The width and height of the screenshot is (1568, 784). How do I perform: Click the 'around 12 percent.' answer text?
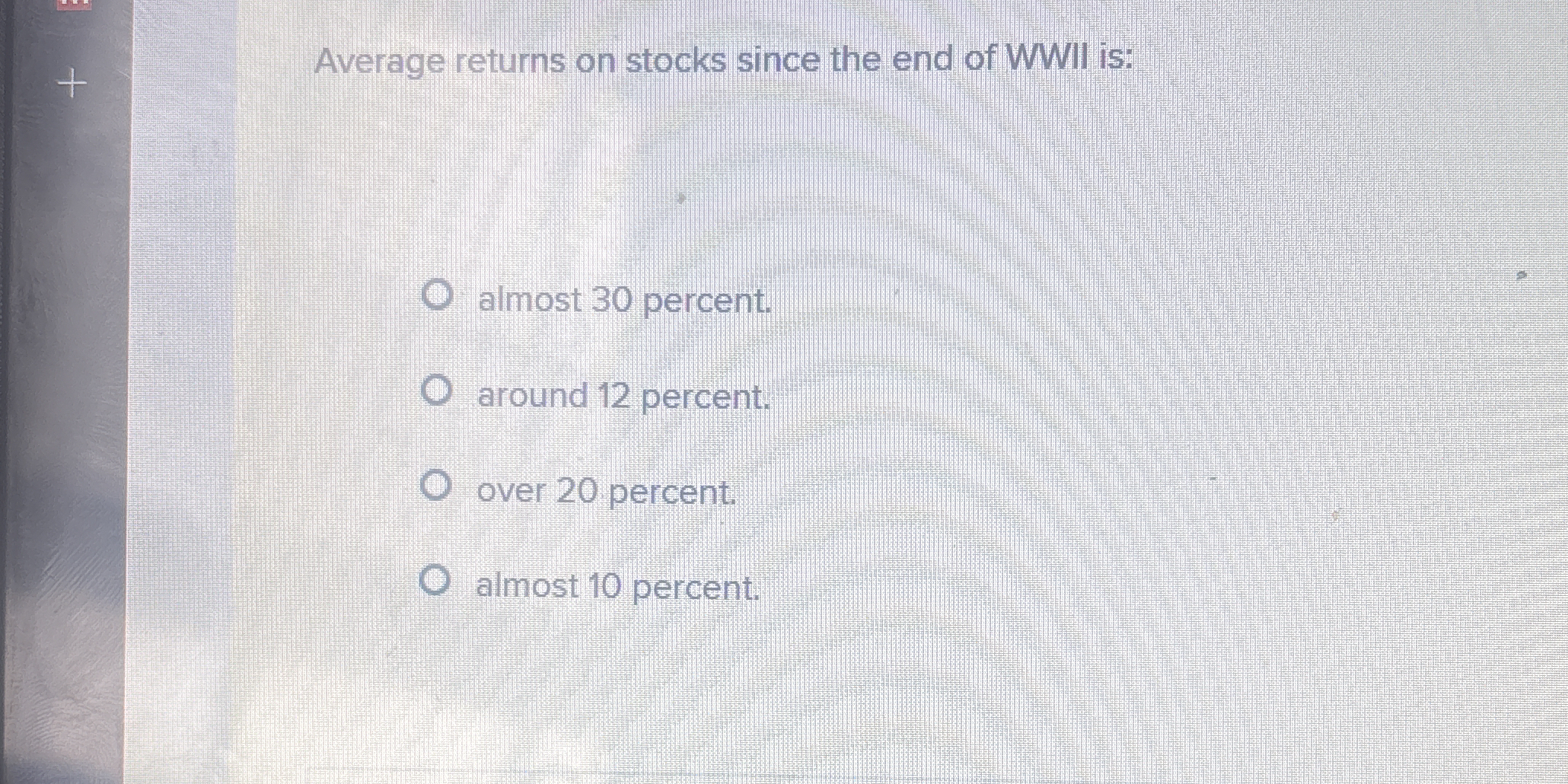(623, 396)
